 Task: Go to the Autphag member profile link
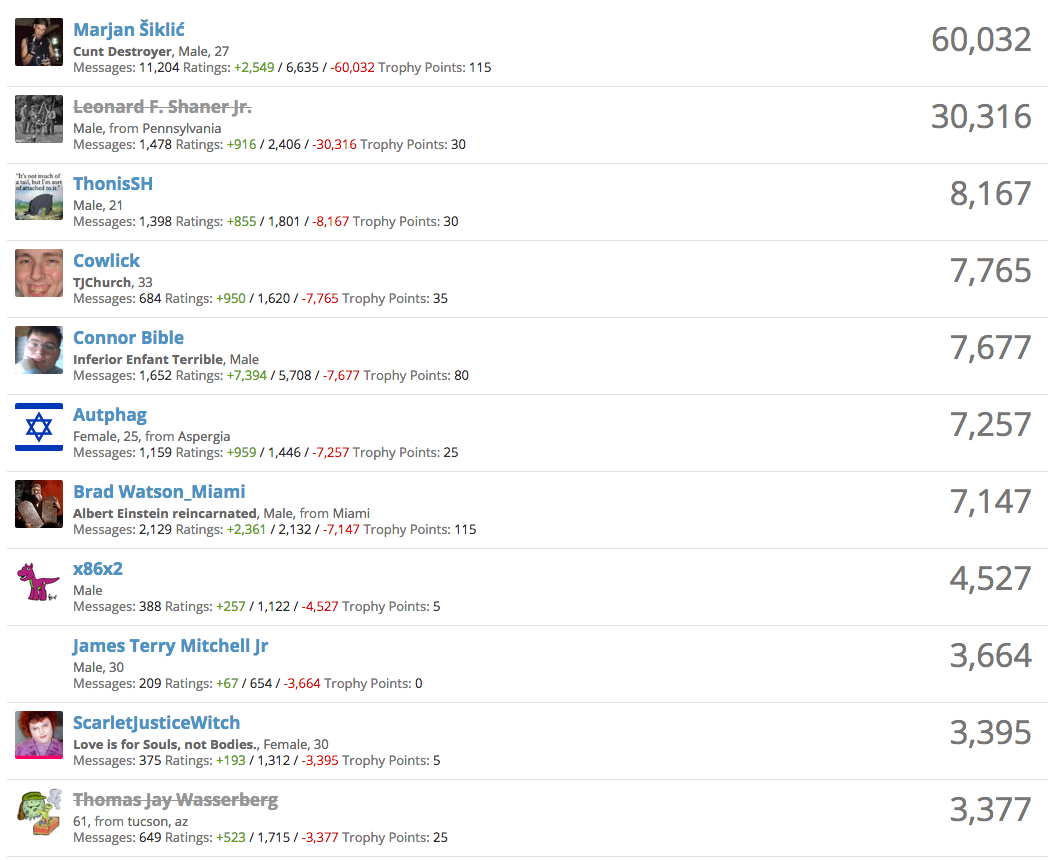[110, 415]
